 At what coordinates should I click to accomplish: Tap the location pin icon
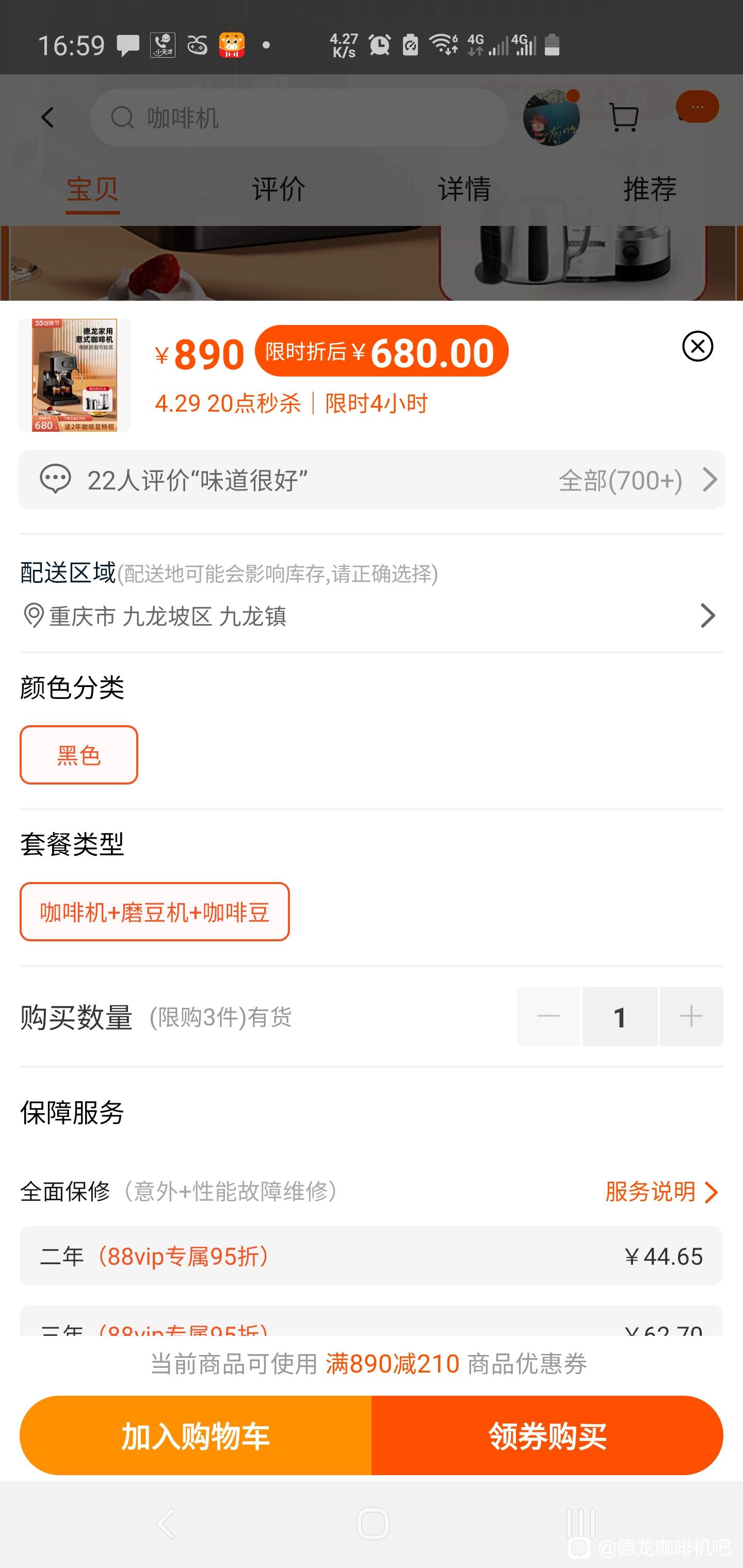[34, 616]
